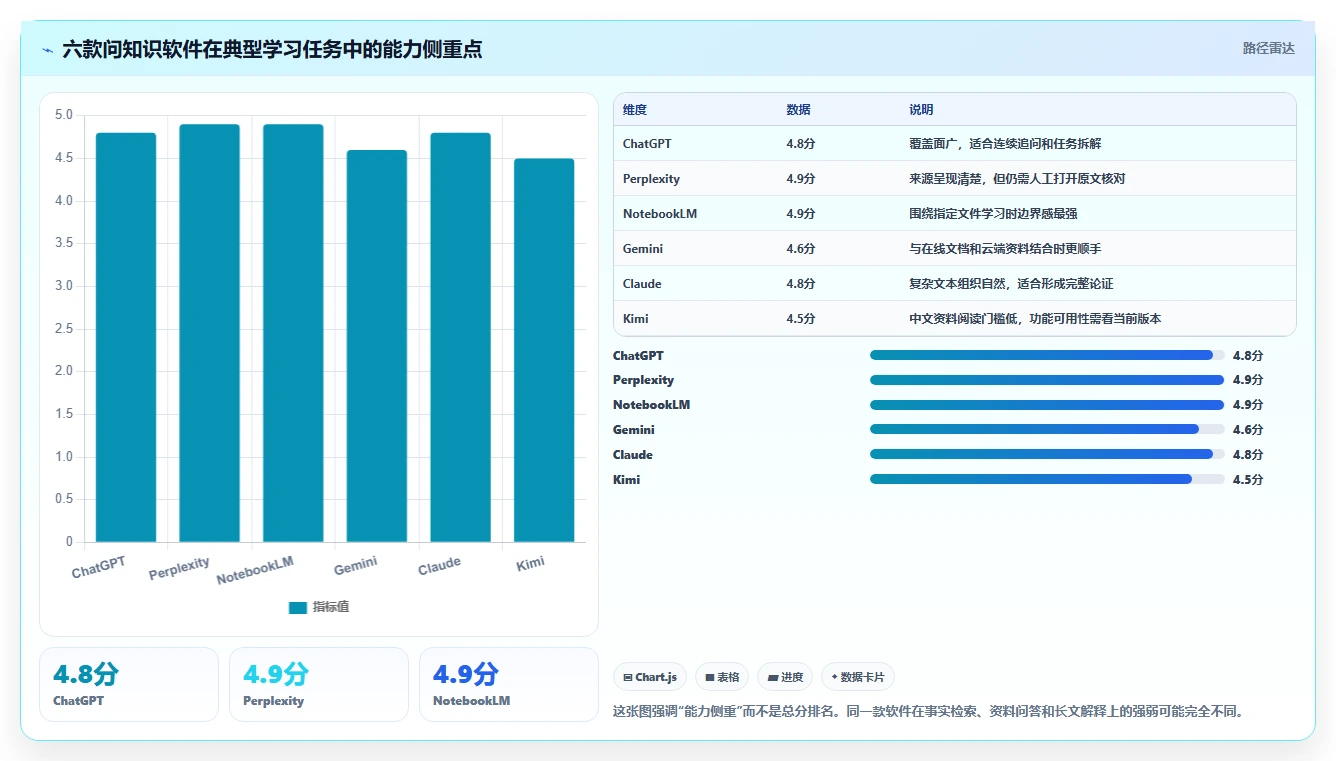This screenshot has width=1336, height=761.
Task: Open the NotebookLM 4.9分 data card
Action: 509,684
